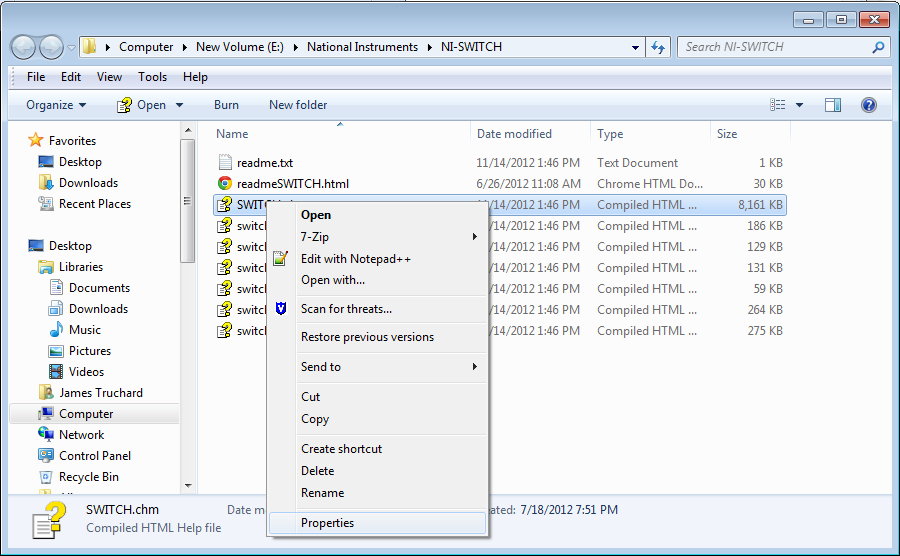Open the Send to submenu
This screenshot has height=556, width=900.
click(378, 367)
